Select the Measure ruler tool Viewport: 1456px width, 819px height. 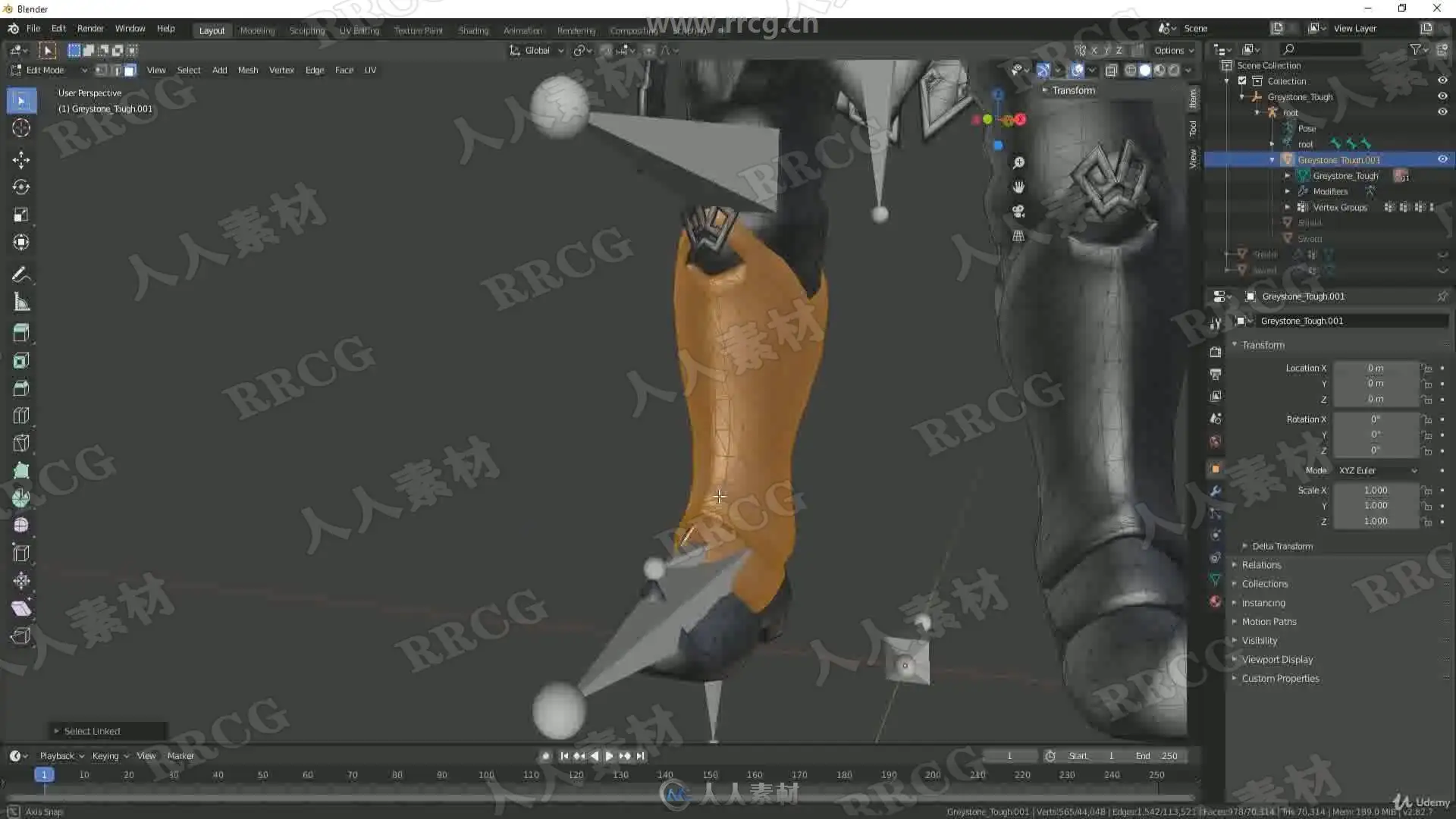pyautogui.click(x=21, y=303)
